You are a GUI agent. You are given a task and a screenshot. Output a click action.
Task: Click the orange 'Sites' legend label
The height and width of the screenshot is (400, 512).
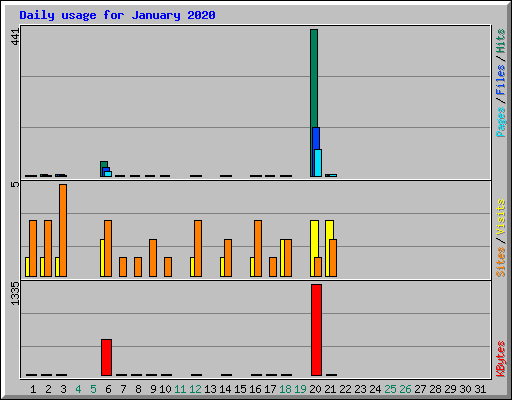tap(501, 262)
